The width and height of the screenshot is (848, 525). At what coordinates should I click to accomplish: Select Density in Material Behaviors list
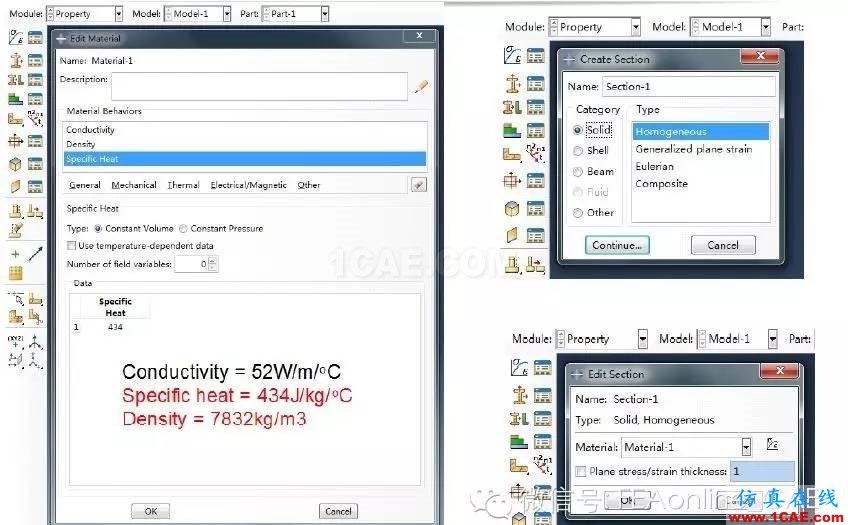click(245, 144)
